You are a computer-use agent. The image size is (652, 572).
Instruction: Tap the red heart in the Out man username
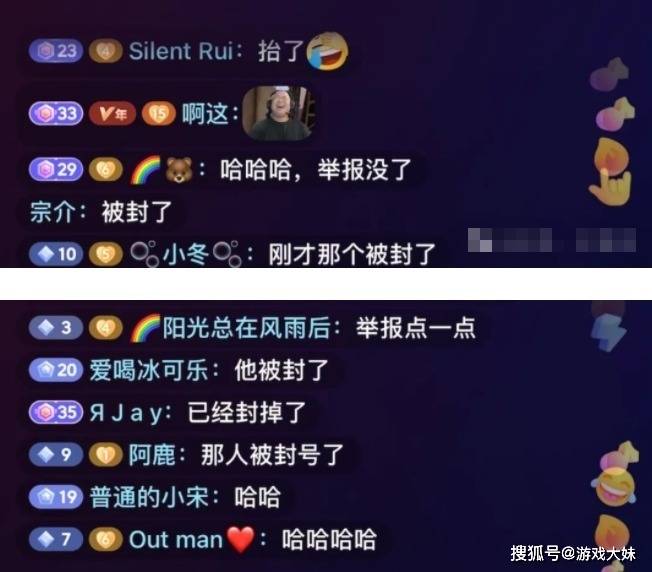pyautogui.click(x=240, y=540)
